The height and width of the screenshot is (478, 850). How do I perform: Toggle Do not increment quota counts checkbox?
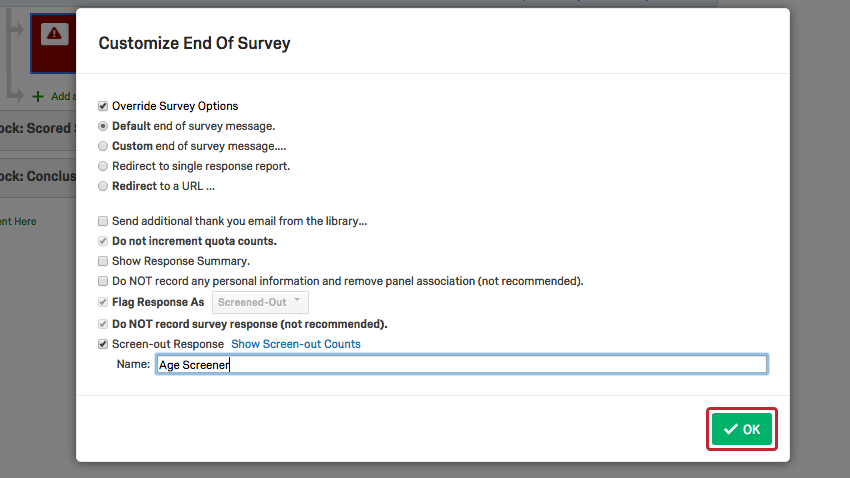tap(103, 241)
